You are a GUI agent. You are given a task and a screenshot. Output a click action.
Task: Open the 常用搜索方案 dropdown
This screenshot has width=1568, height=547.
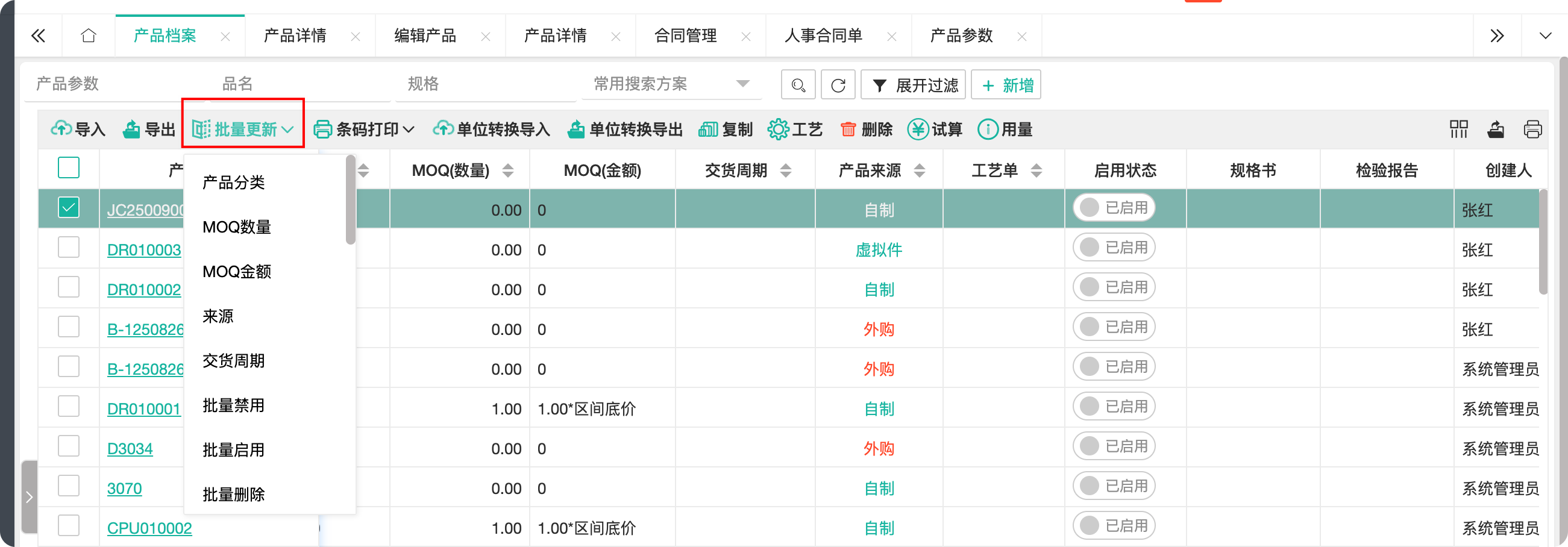coord(671,84)
